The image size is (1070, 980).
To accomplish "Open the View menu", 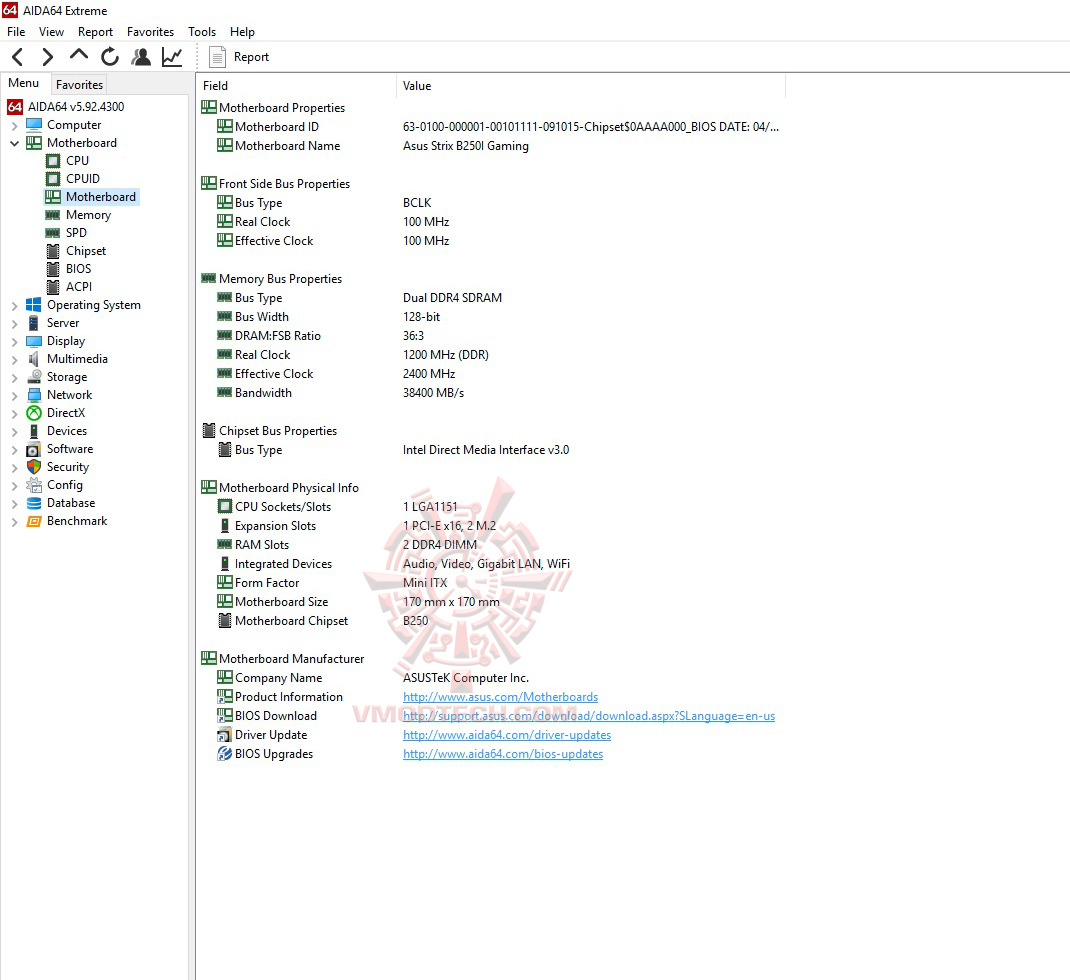I will [x=51, y=31].
